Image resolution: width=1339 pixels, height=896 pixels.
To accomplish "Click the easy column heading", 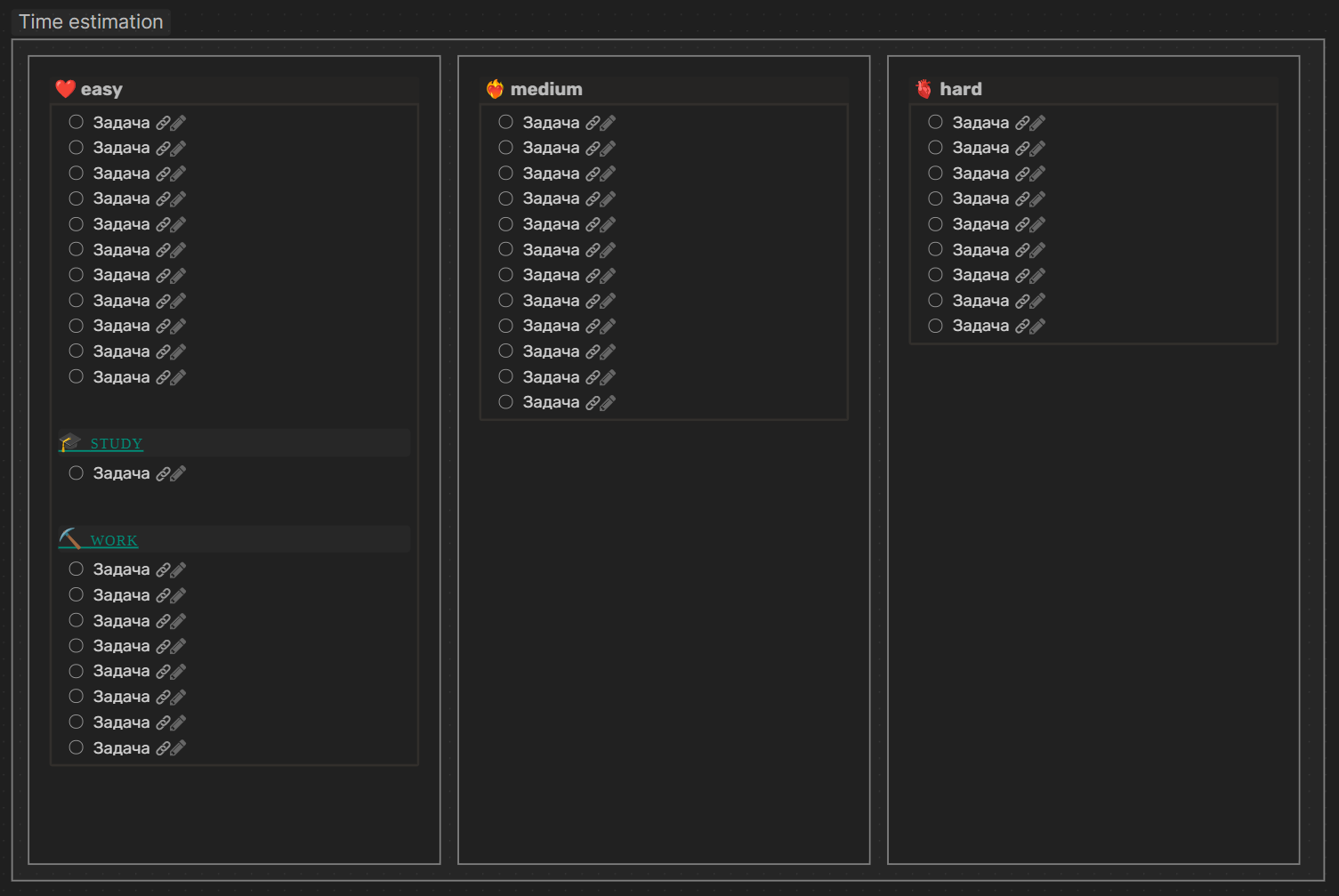I will point(101,89).
